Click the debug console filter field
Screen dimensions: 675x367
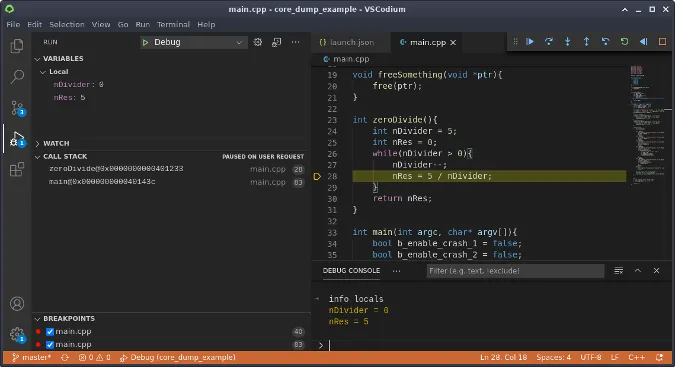click(x=515, y=271)
